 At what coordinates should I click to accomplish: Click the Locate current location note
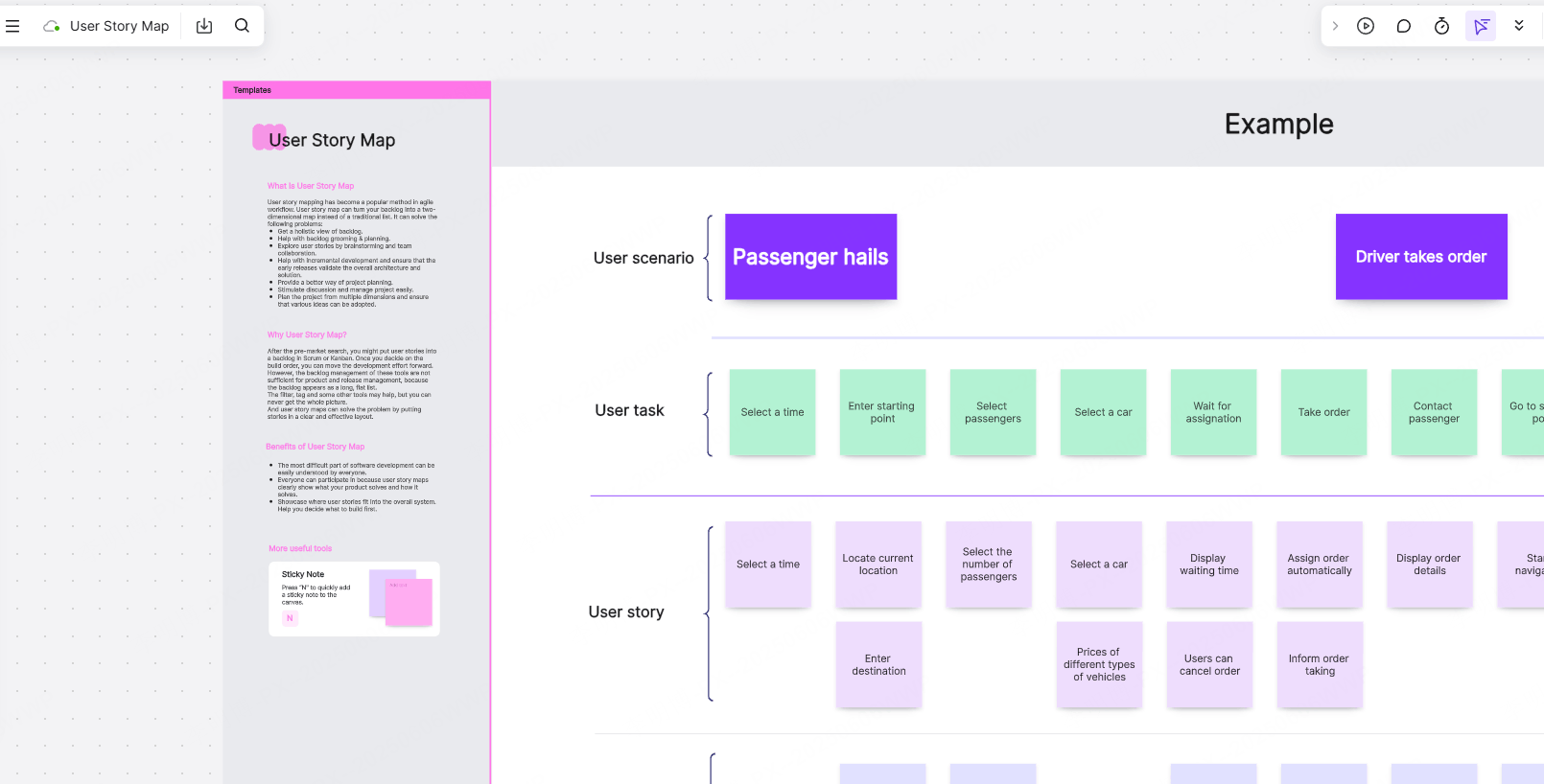[878, 565]
